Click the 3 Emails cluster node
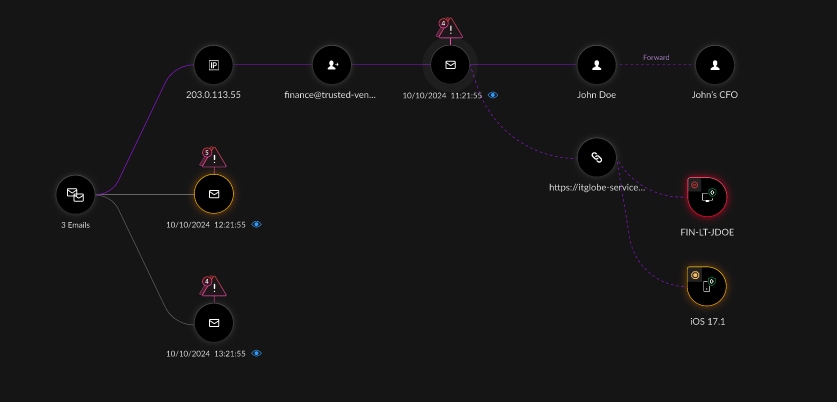837x402 pixels. pyautogui.click(x=76, y=194)
